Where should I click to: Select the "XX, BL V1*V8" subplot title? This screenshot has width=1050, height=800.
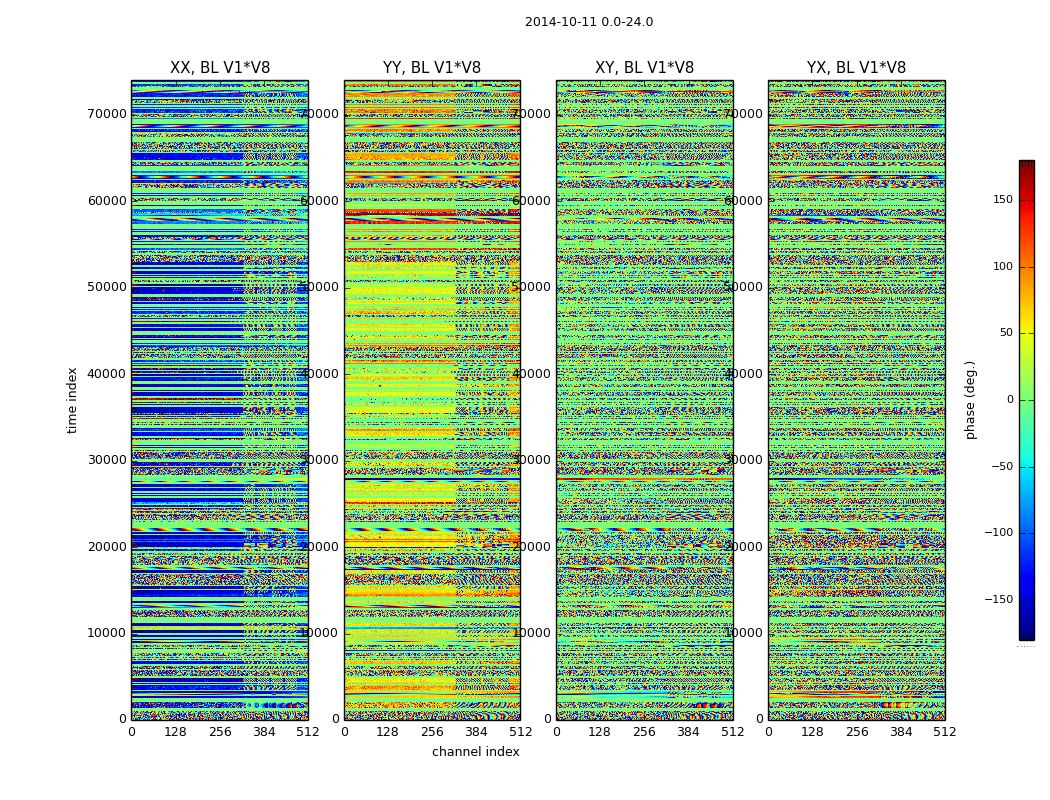click(220, 68)
